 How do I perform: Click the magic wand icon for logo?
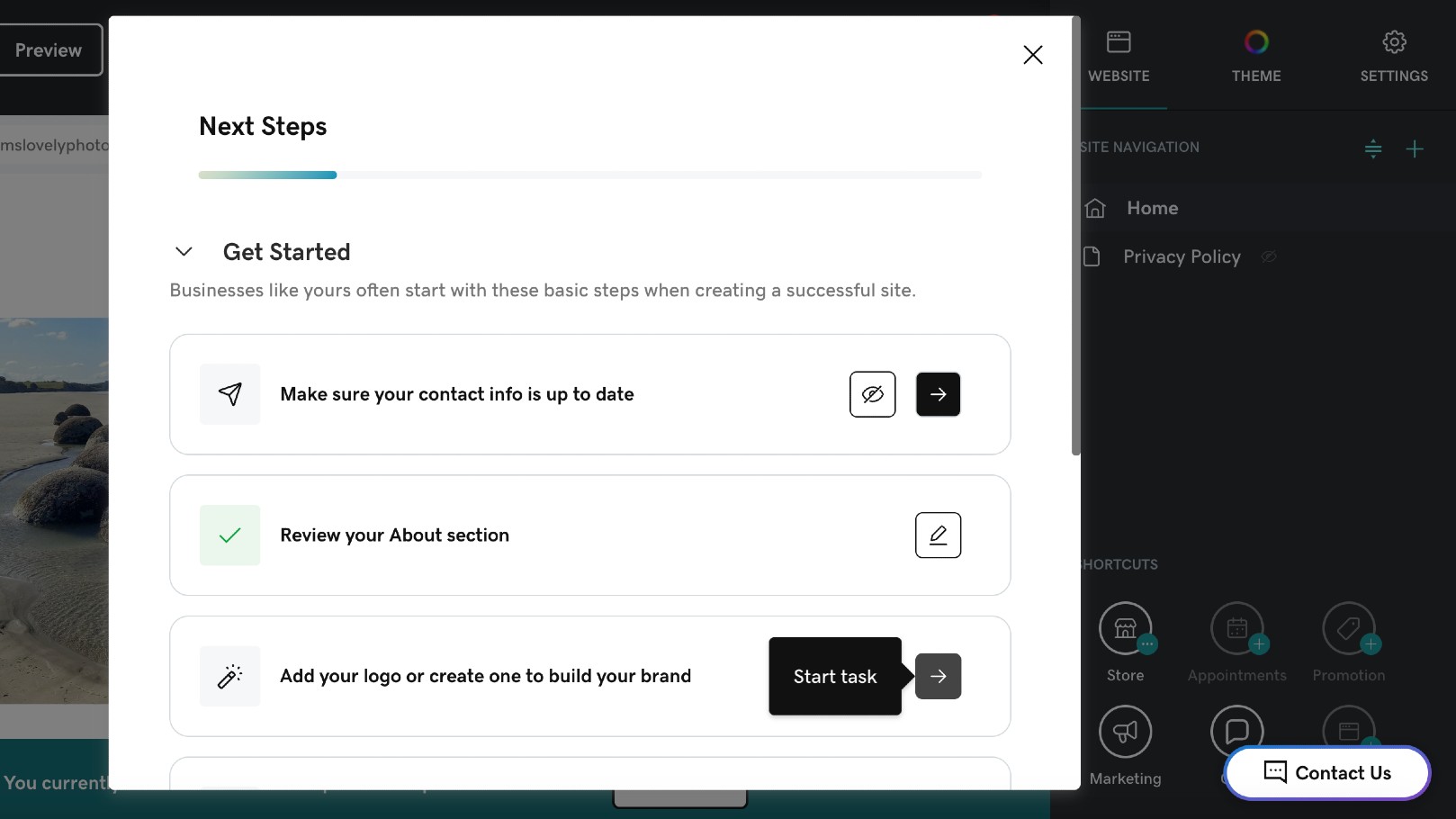coord(230,676)
